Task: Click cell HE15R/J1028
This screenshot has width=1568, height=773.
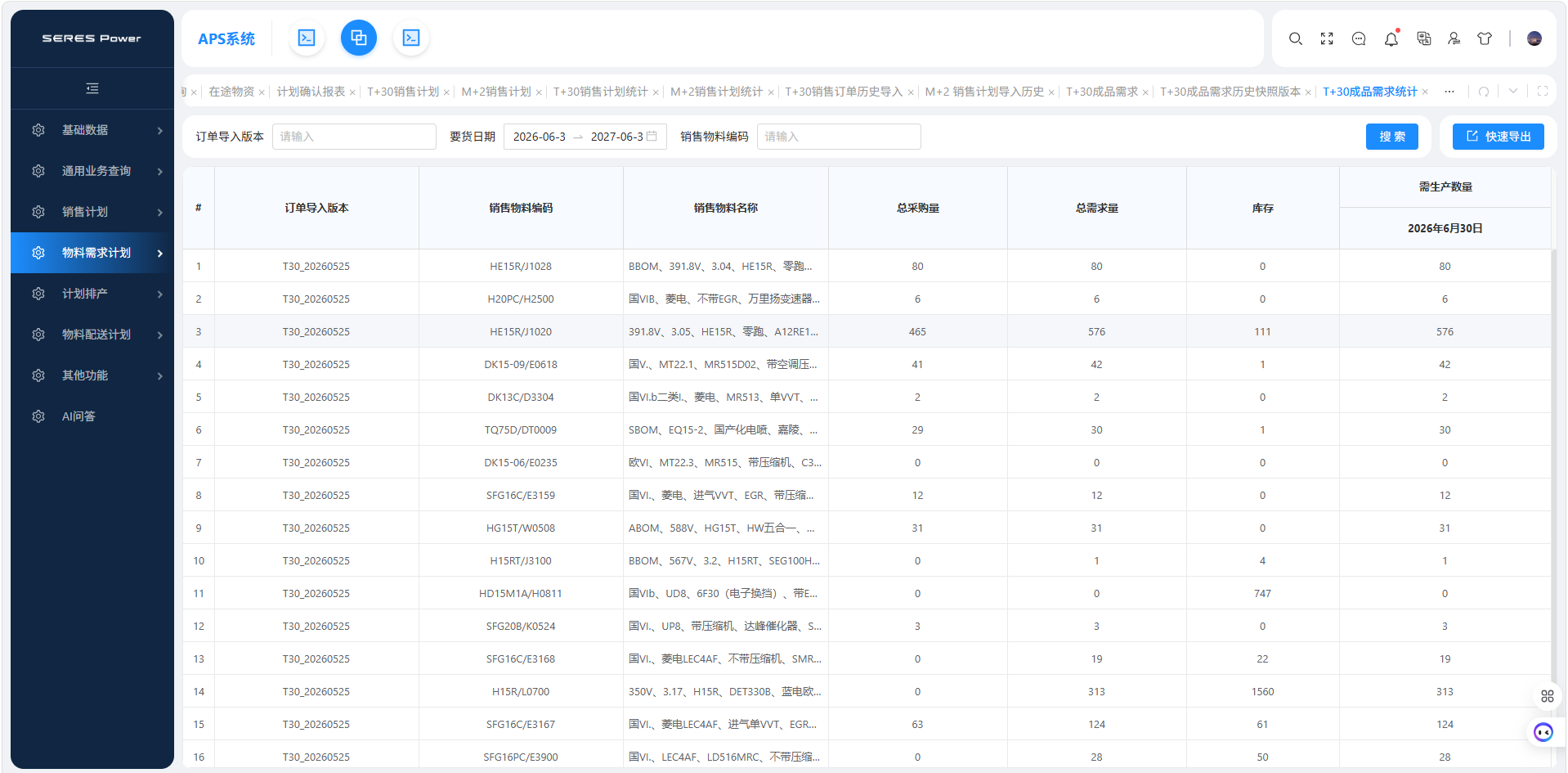Action: [x=521, y=266]
